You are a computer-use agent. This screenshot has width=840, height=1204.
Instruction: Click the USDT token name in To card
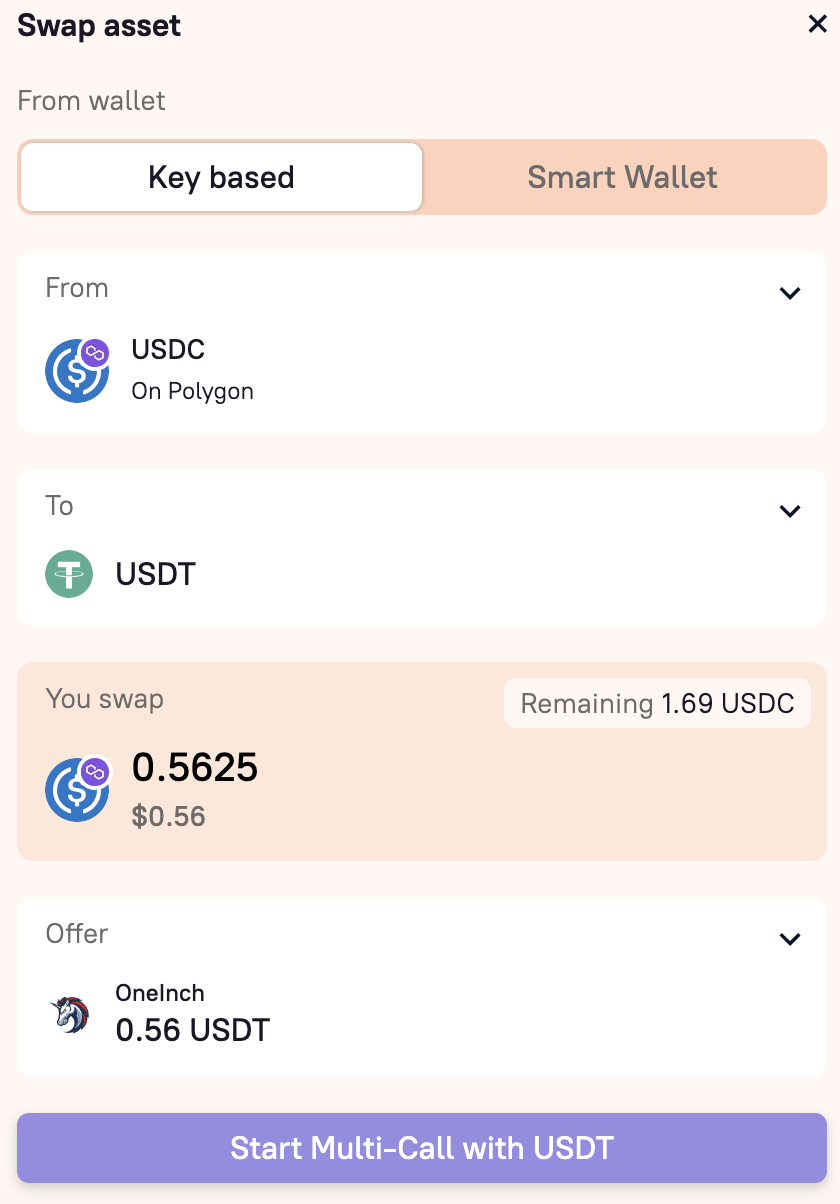pos(156,574)
